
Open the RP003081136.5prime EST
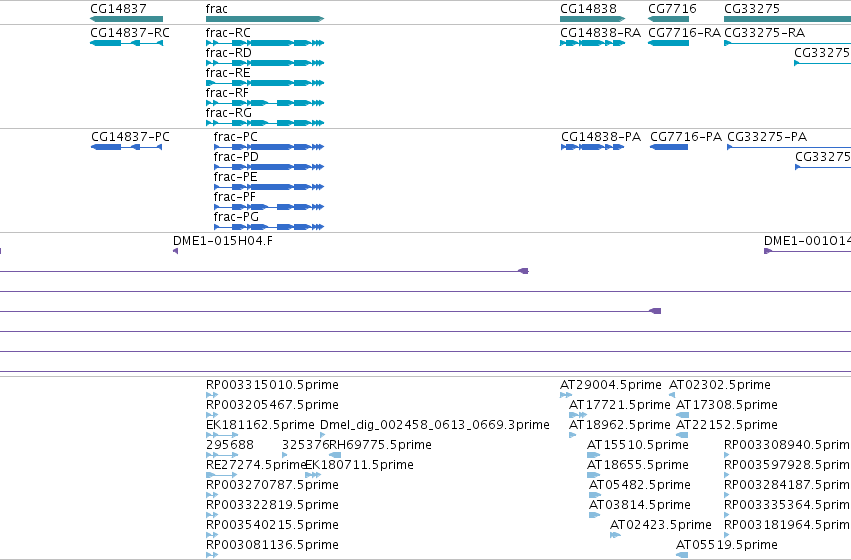tap(212, 555)
